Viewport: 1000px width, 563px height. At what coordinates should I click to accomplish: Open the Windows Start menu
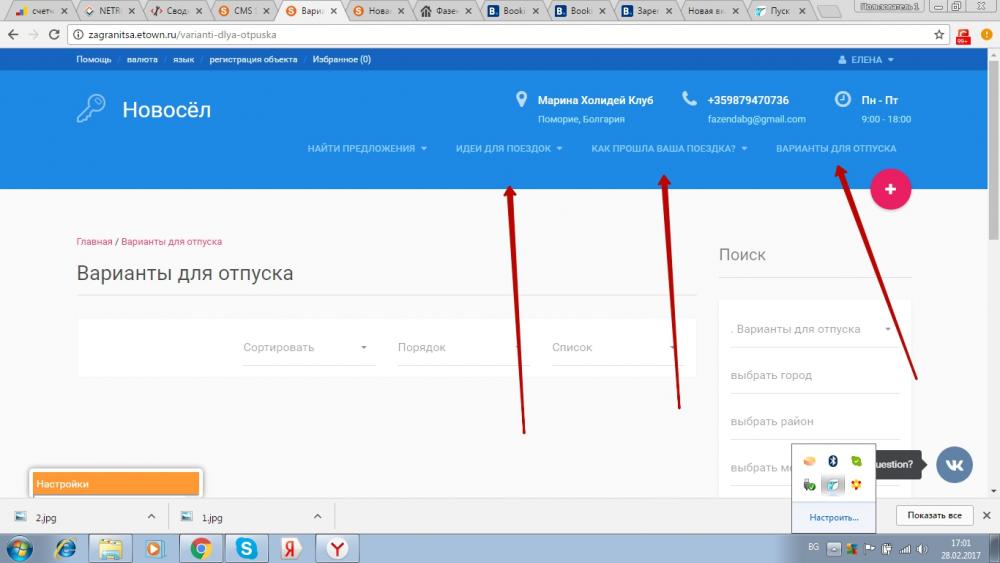pyautogui.click(x=19, y=548)
